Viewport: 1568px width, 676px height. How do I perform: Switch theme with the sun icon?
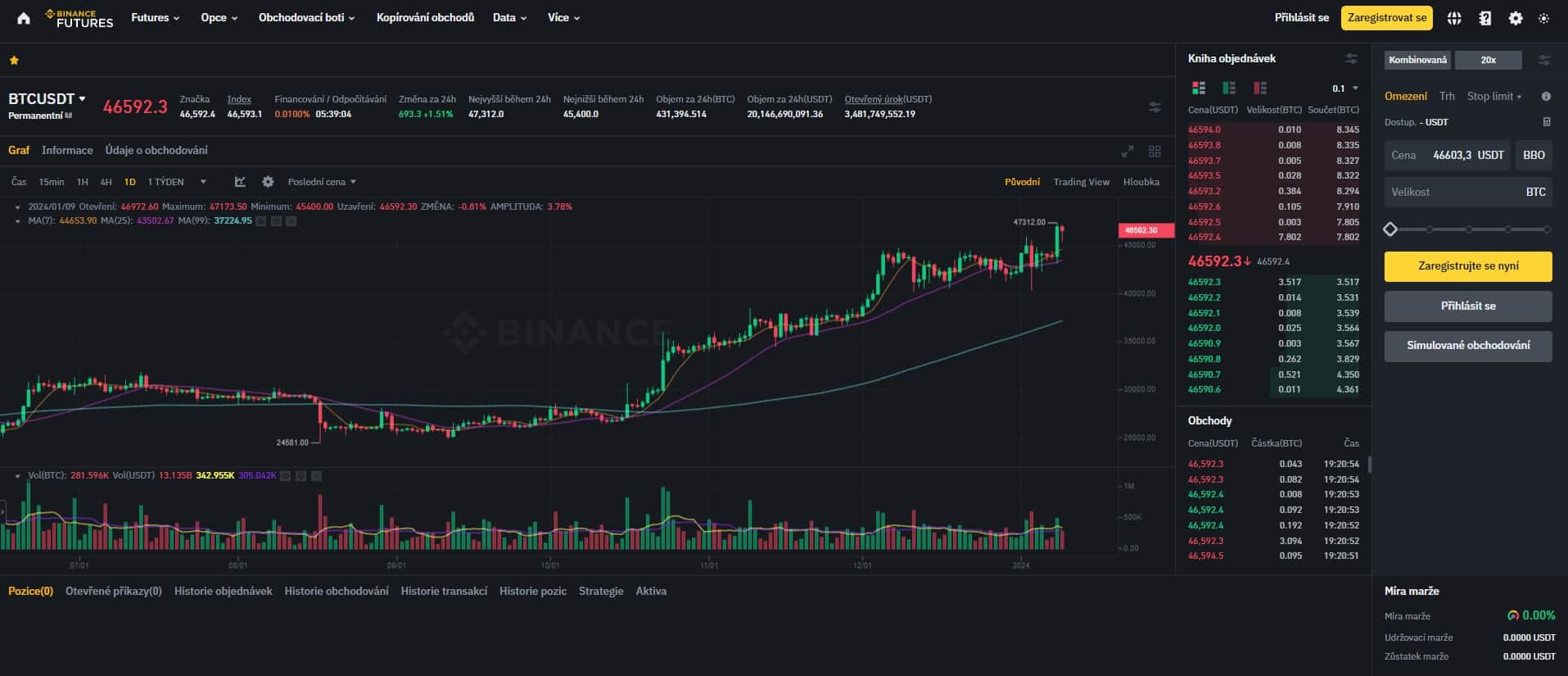pyautogui.click(x=1543, y=18)
